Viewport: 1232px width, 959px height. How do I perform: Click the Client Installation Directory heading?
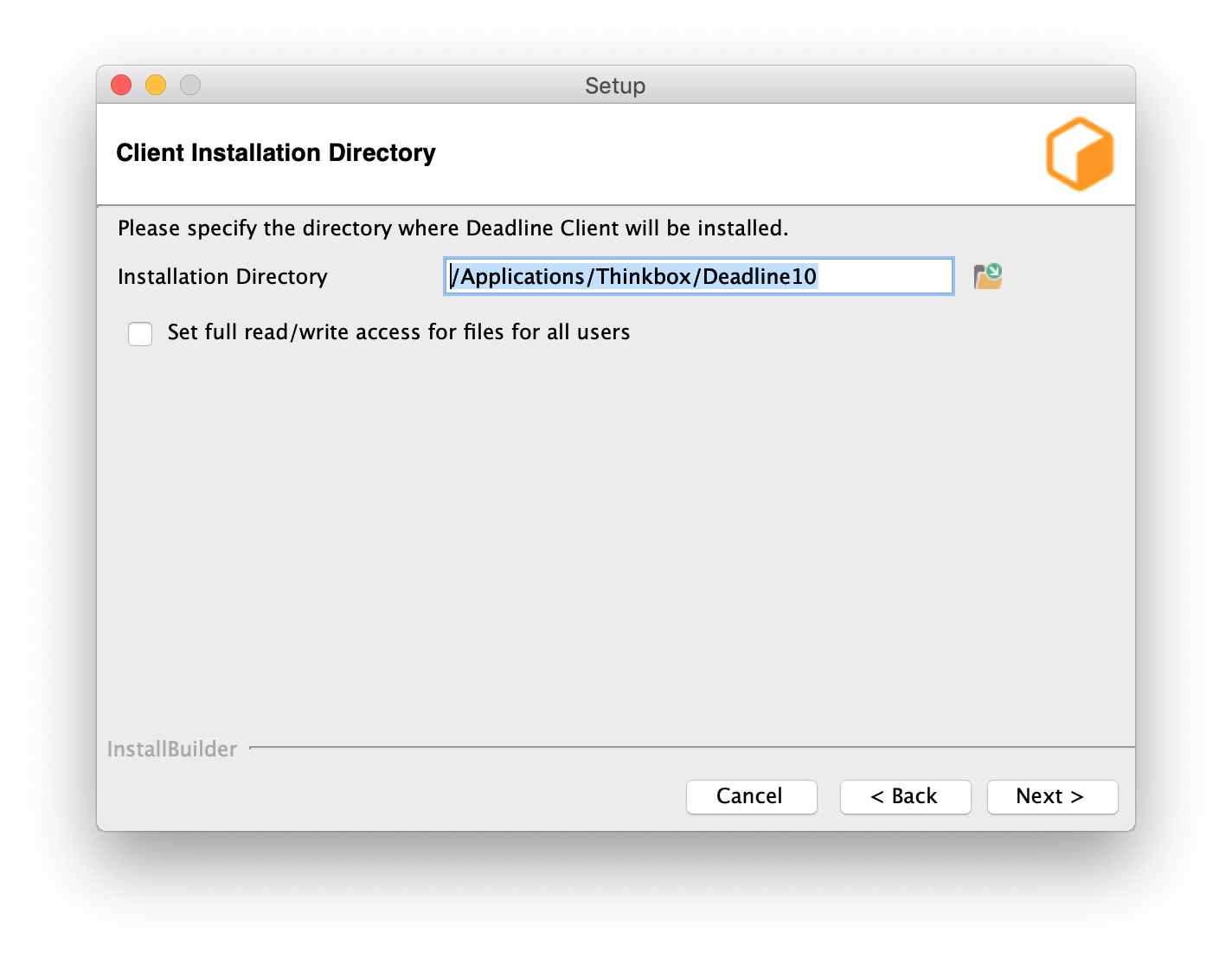[x=276, y=152]
